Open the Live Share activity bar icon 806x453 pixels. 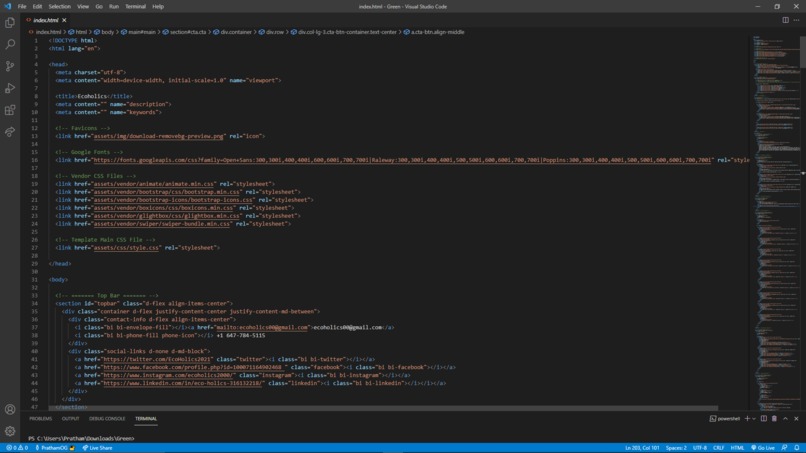coord(10,132)
